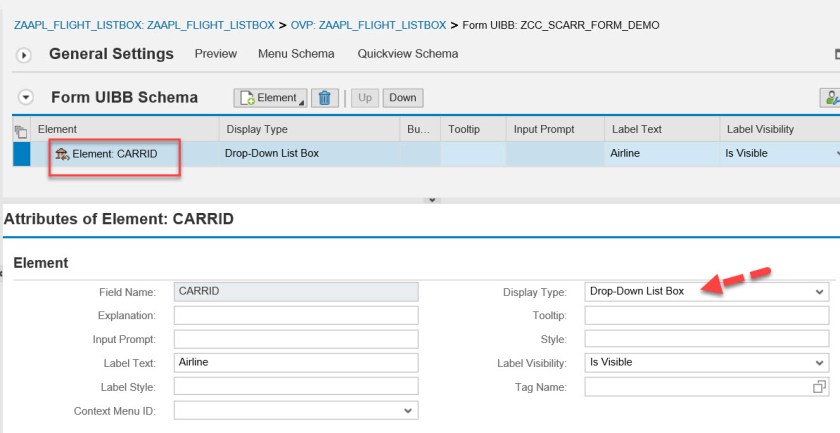Click the CARRID element icon
The width and height of the screenshot is (840, 433).
pos(62,154)
